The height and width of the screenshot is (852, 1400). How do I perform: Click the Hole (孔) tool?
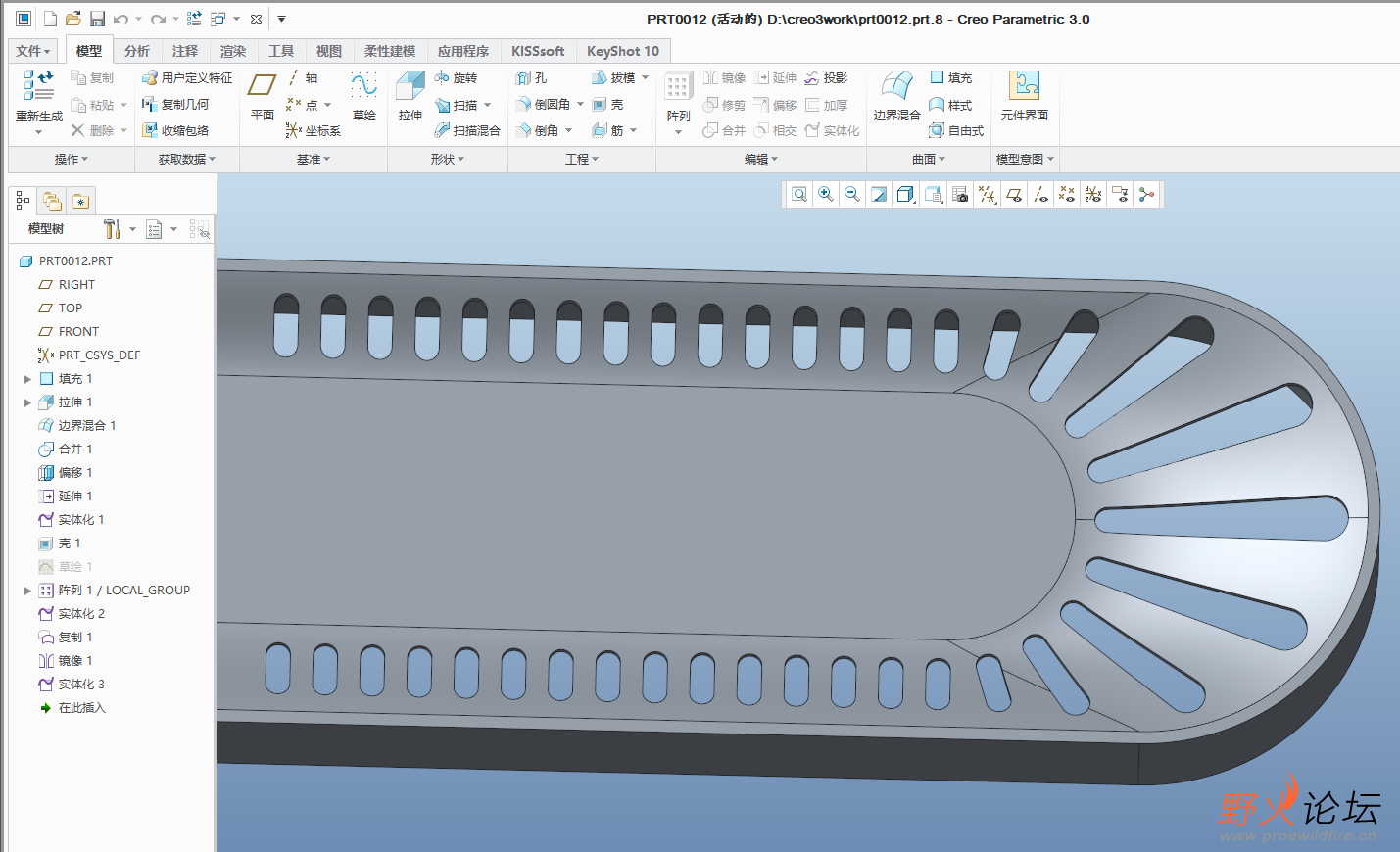tap(532, 77)
